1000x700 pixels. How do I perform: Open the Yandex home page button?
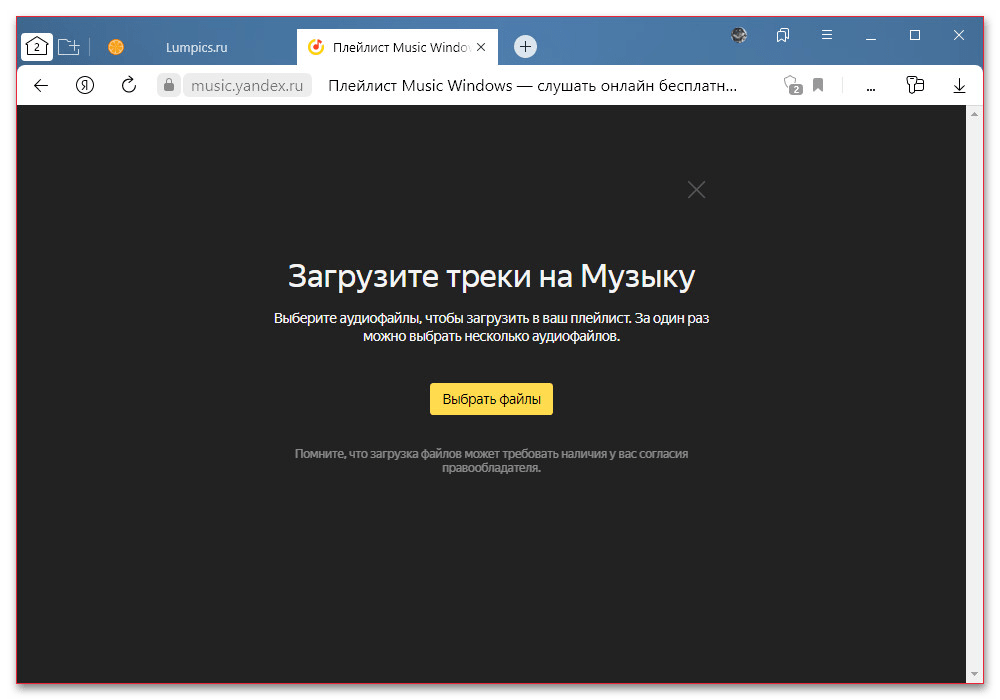tap(85, 86)
